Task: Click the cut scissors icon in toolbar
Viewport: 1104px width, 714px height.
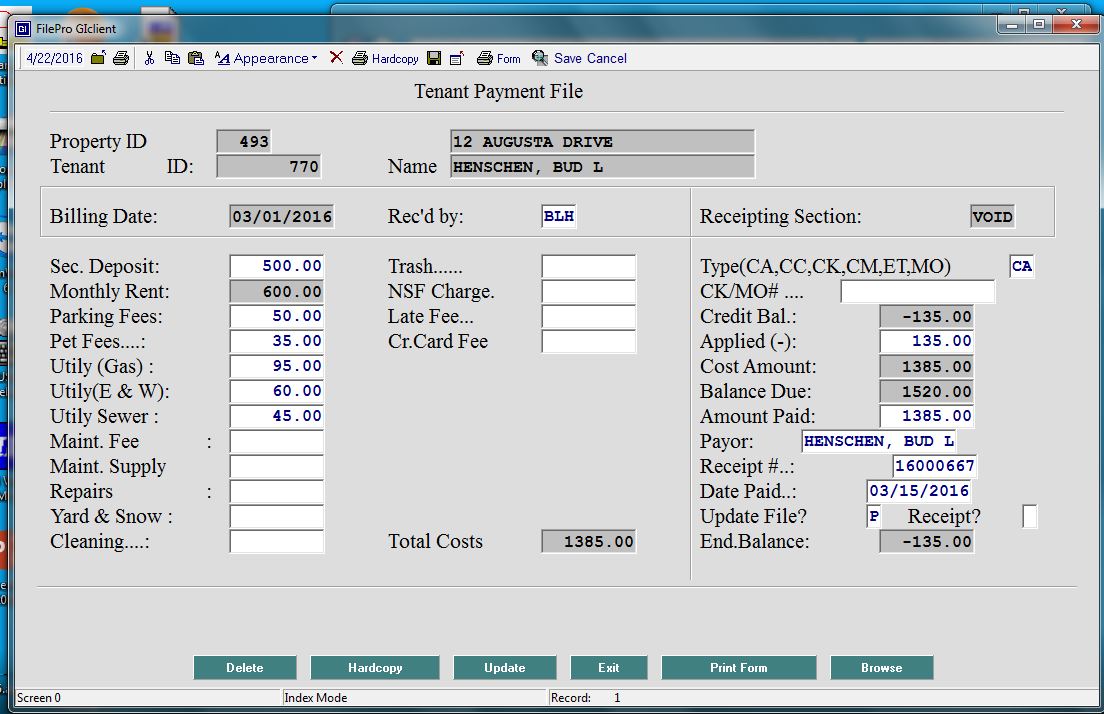Action: click(x=149, y=58)
